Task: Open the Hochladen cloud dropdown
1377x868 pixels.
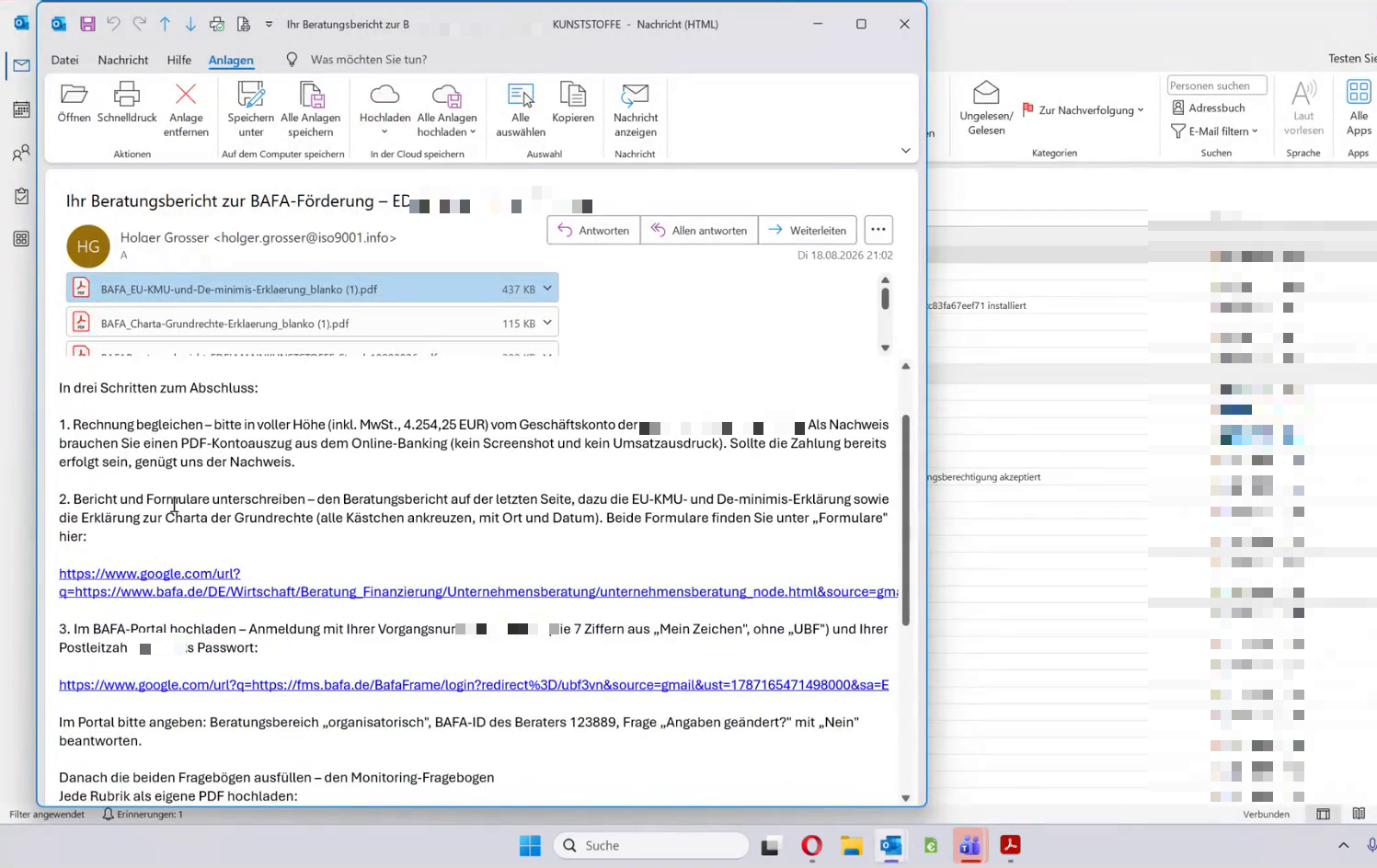Action: (384, 109)
